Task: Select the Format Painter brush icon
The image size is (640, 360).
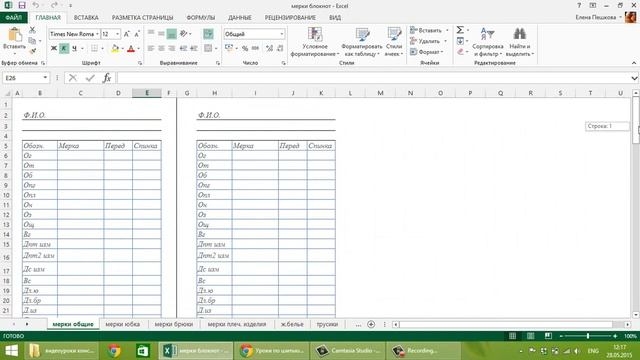Action: pyautogui.click(x=32, y=51)
